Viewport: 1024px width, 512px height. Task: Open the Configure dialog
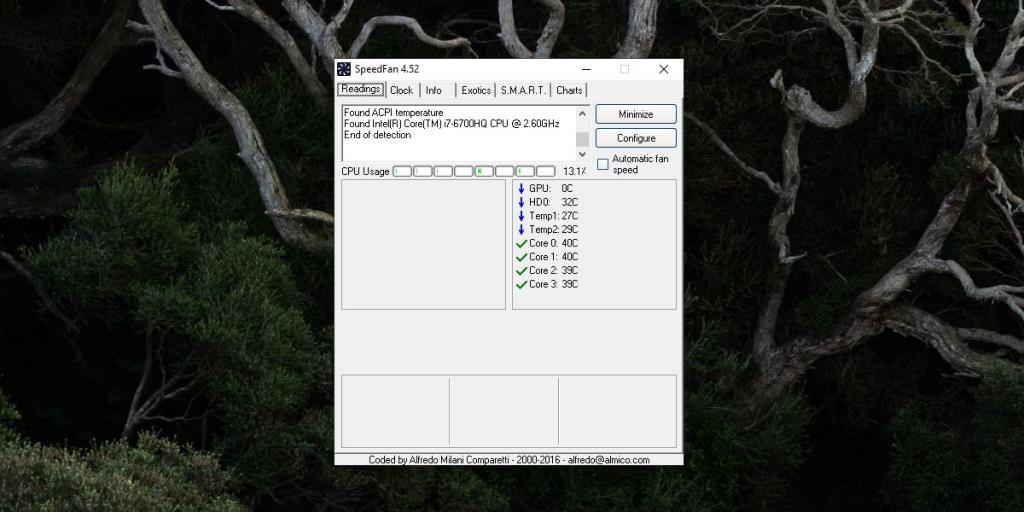[x=636, y=138]
